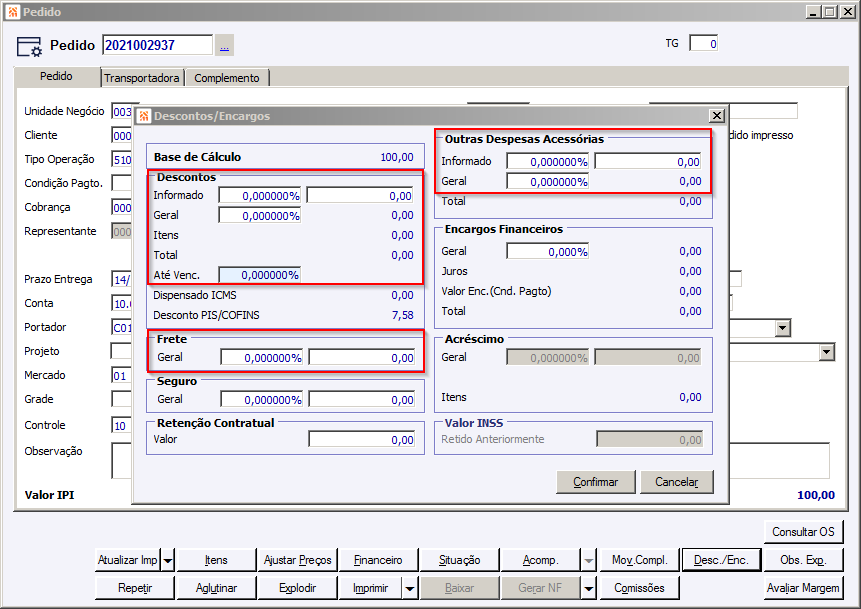The width and height of the screenshot is (861, 609).
Task: Expand the Imprimir dropdown arrow
Action: (410, 589)
